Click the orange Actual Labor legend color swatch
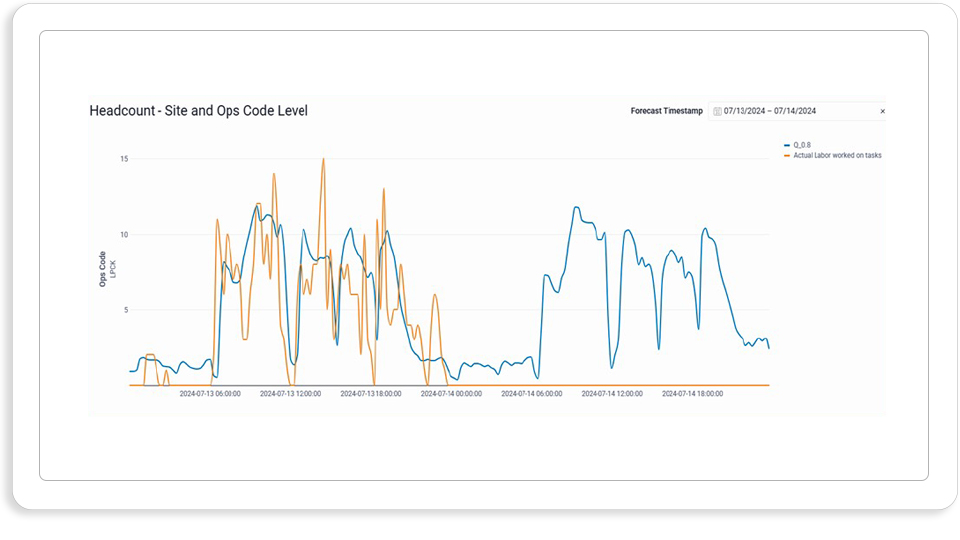Image resolution: width=960 pixels, height=540 pixels. (x=787, y=156)
